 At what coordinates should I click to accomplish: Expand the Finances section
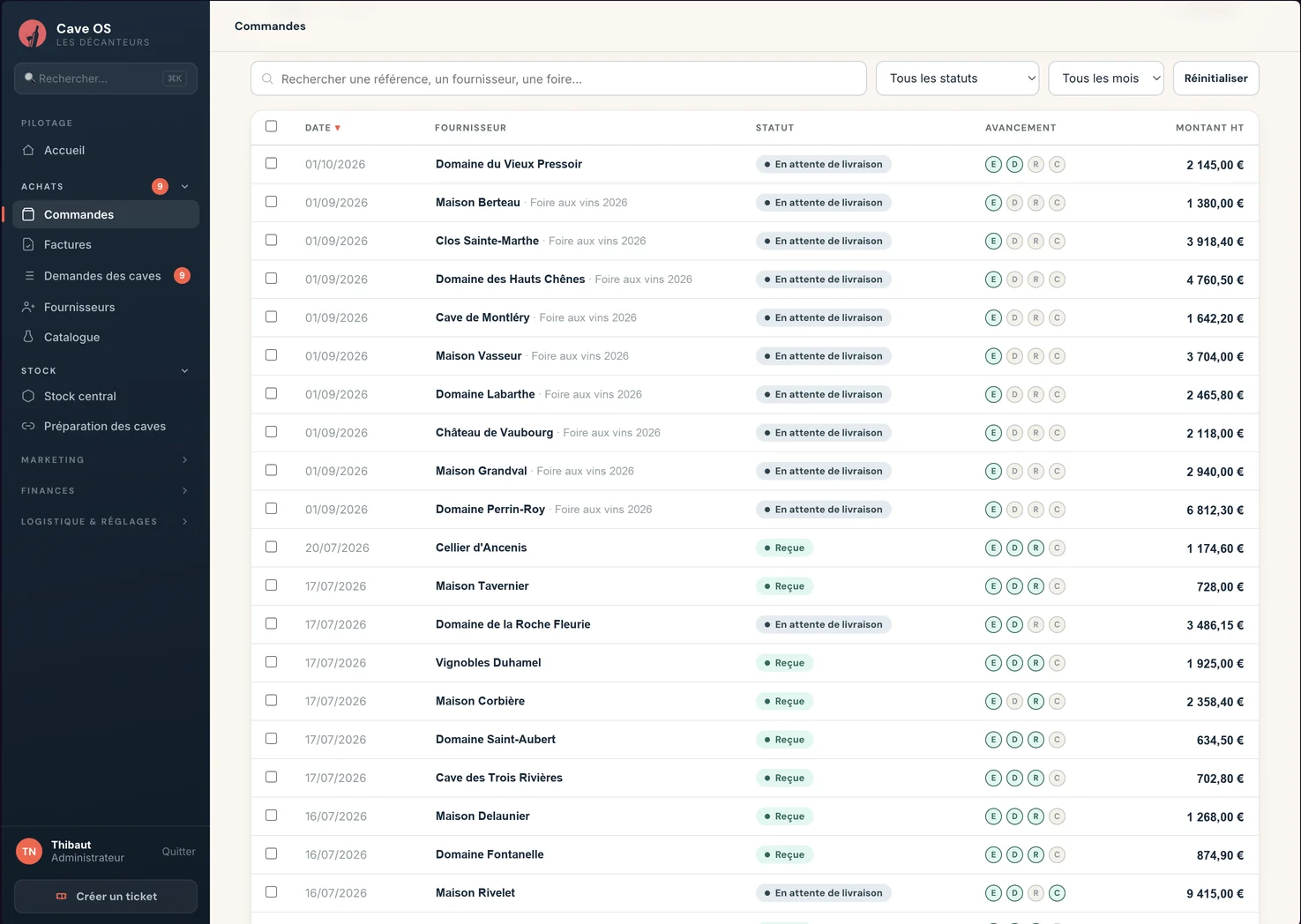coord(105,491)
